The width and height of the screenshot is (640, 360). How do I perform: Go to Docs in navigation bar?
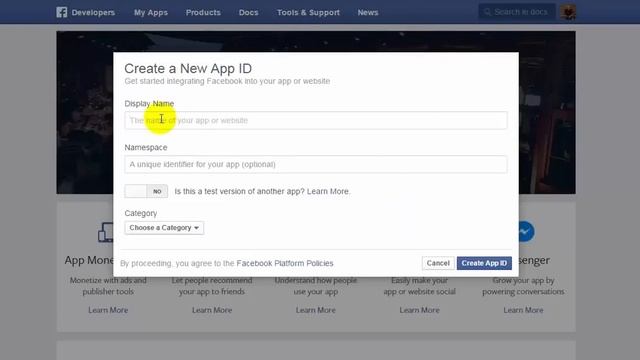click(x=248, y=12)
